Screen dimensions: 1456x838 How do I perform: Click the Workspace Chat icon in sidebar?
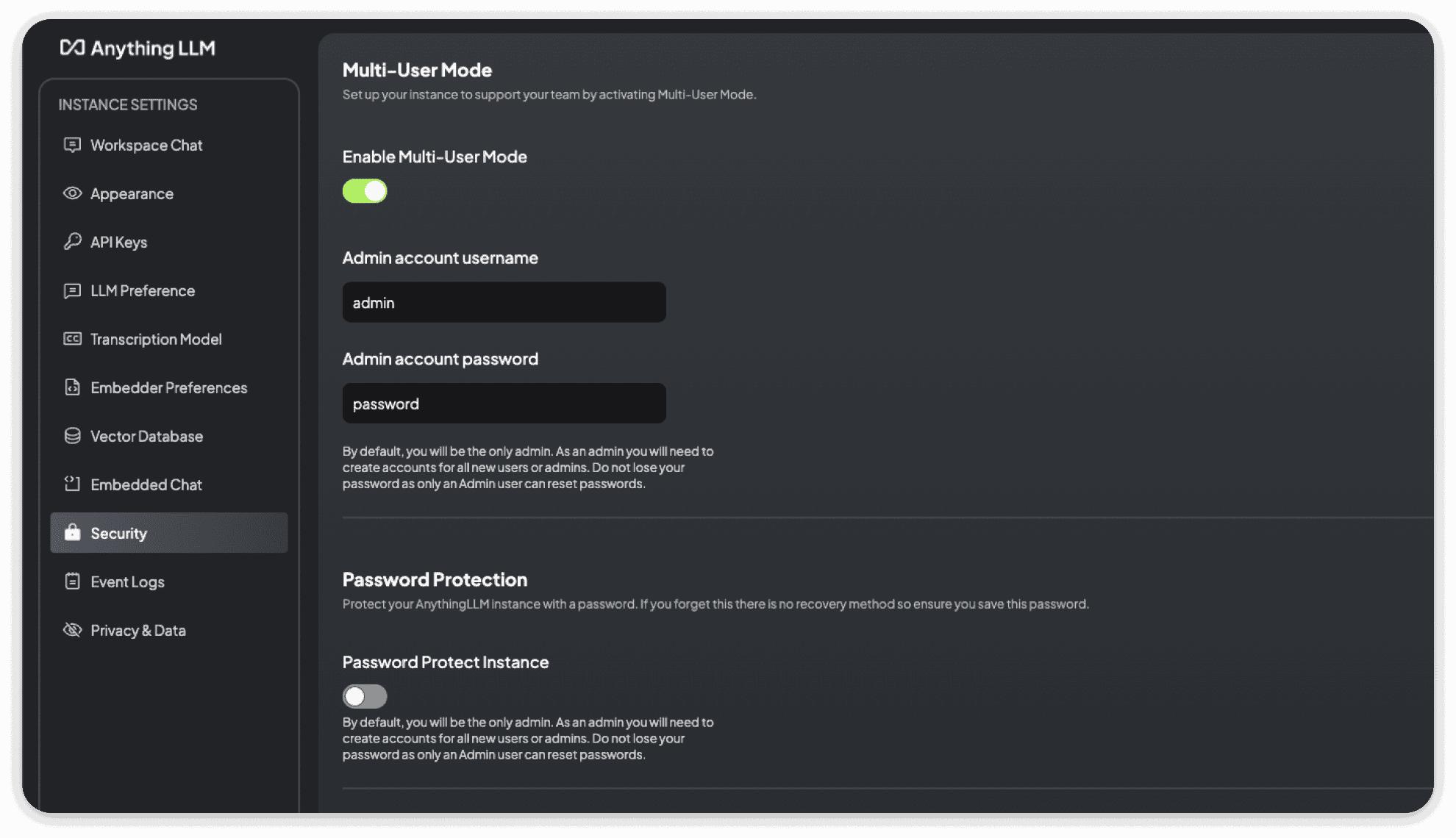tap(72, 145)
